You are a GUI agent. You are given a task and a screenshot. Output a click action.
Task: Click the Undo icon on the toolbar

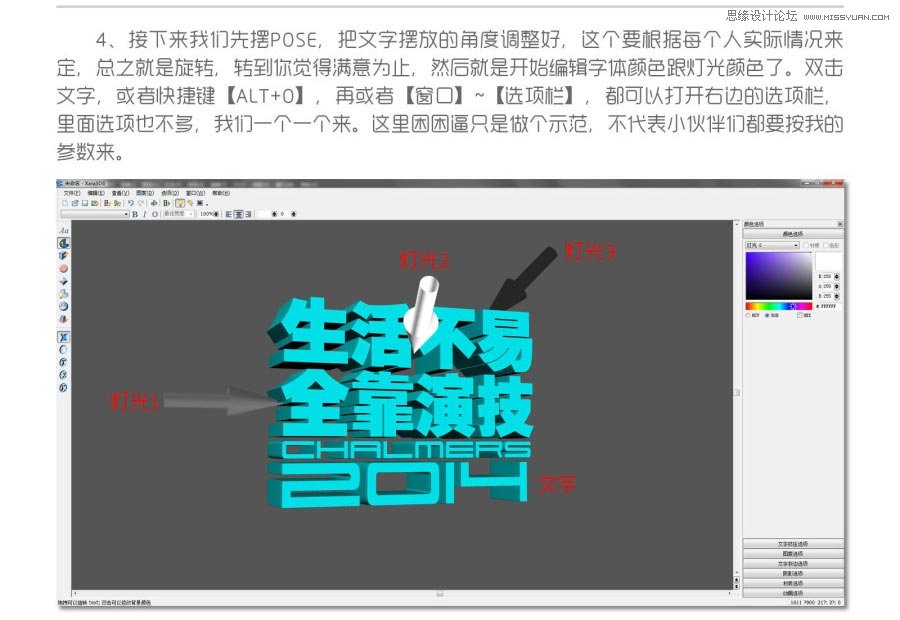pyautogui.click(x=130, y=202)
